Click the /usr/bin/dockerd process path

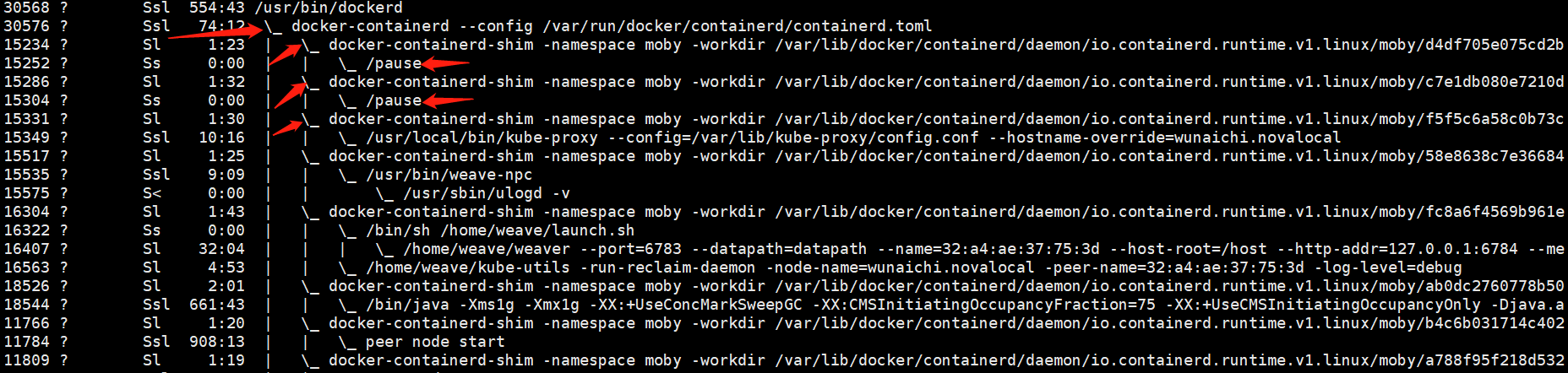[329, 8]
